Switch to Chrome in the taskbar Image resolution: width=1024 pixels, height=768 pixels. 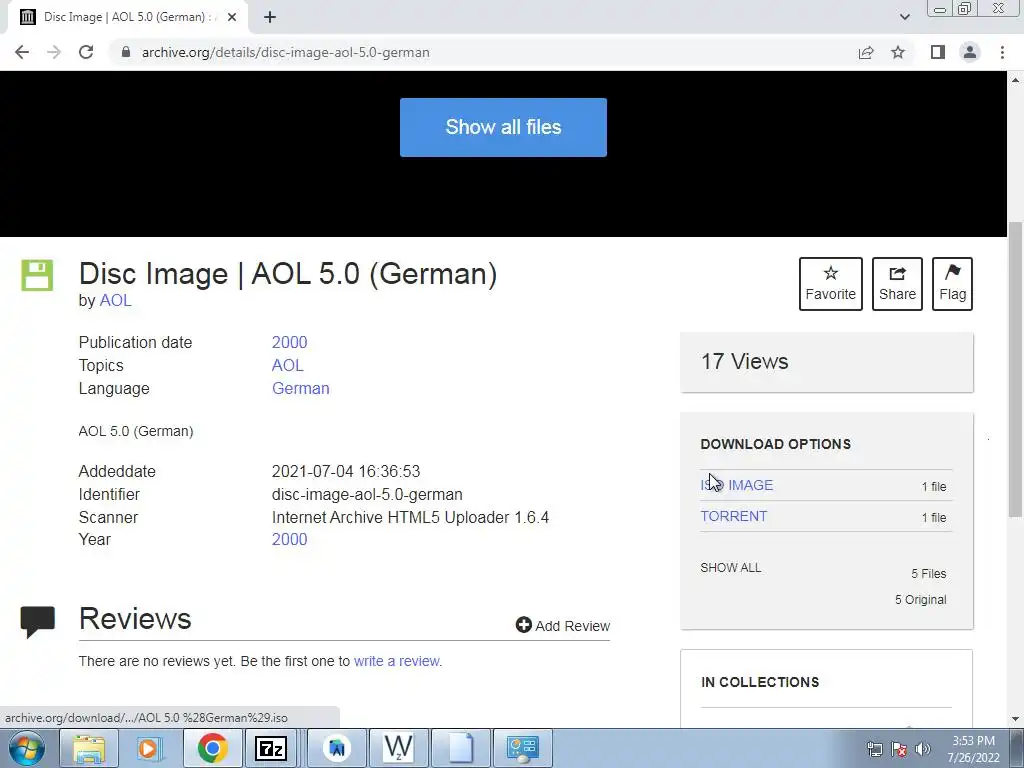212,748
